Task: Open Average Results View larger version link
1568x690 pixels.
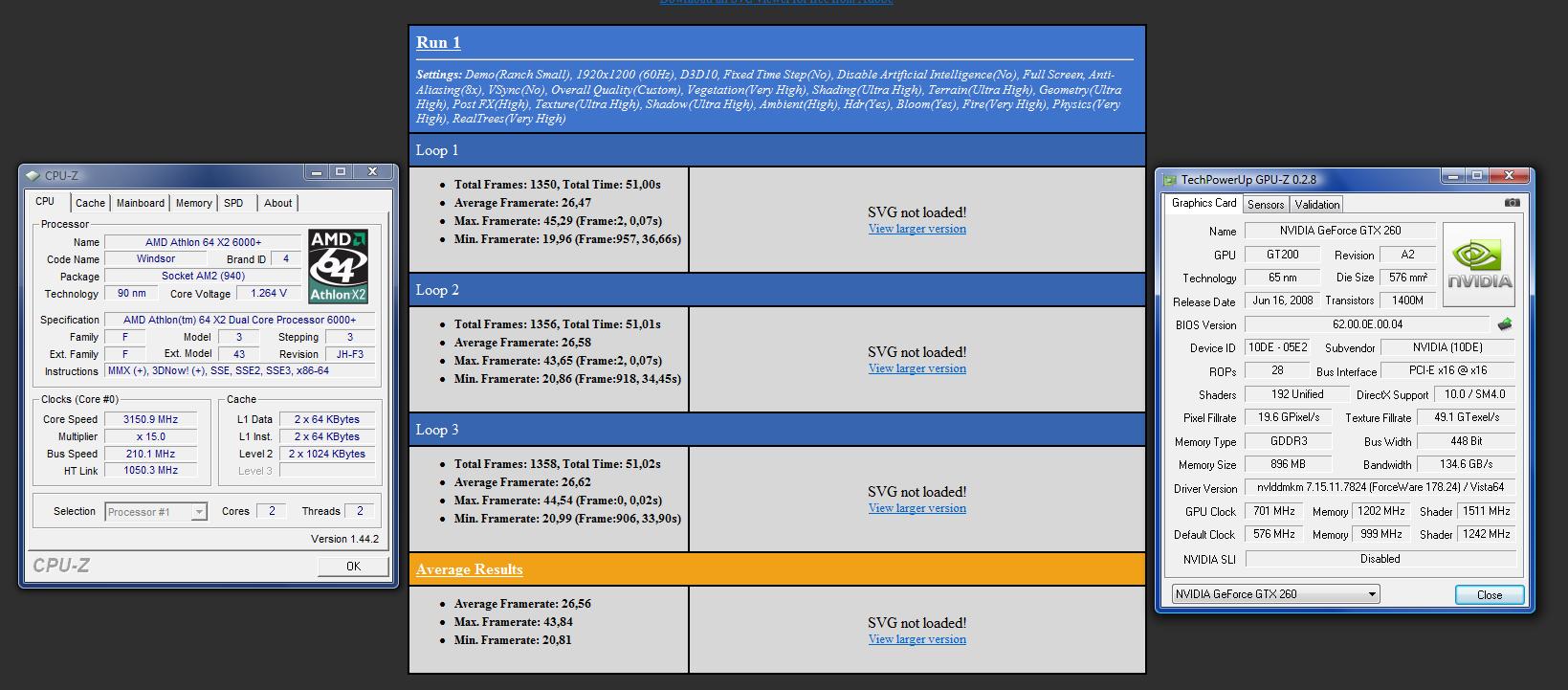Action: [917, 639]
